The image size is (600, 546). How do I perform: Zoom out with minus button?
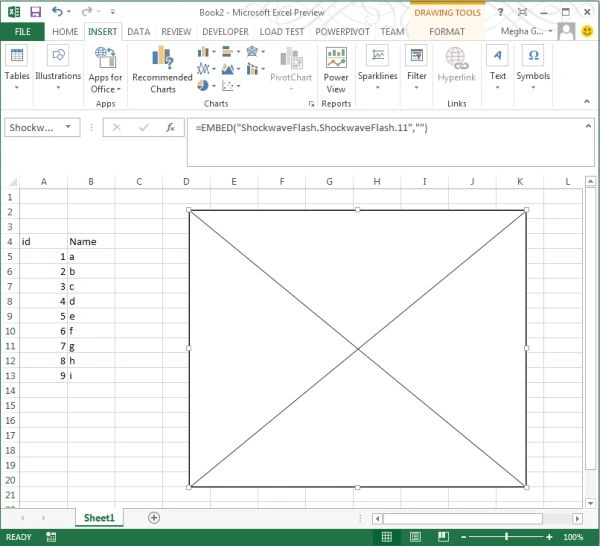(x=463, y=537)
